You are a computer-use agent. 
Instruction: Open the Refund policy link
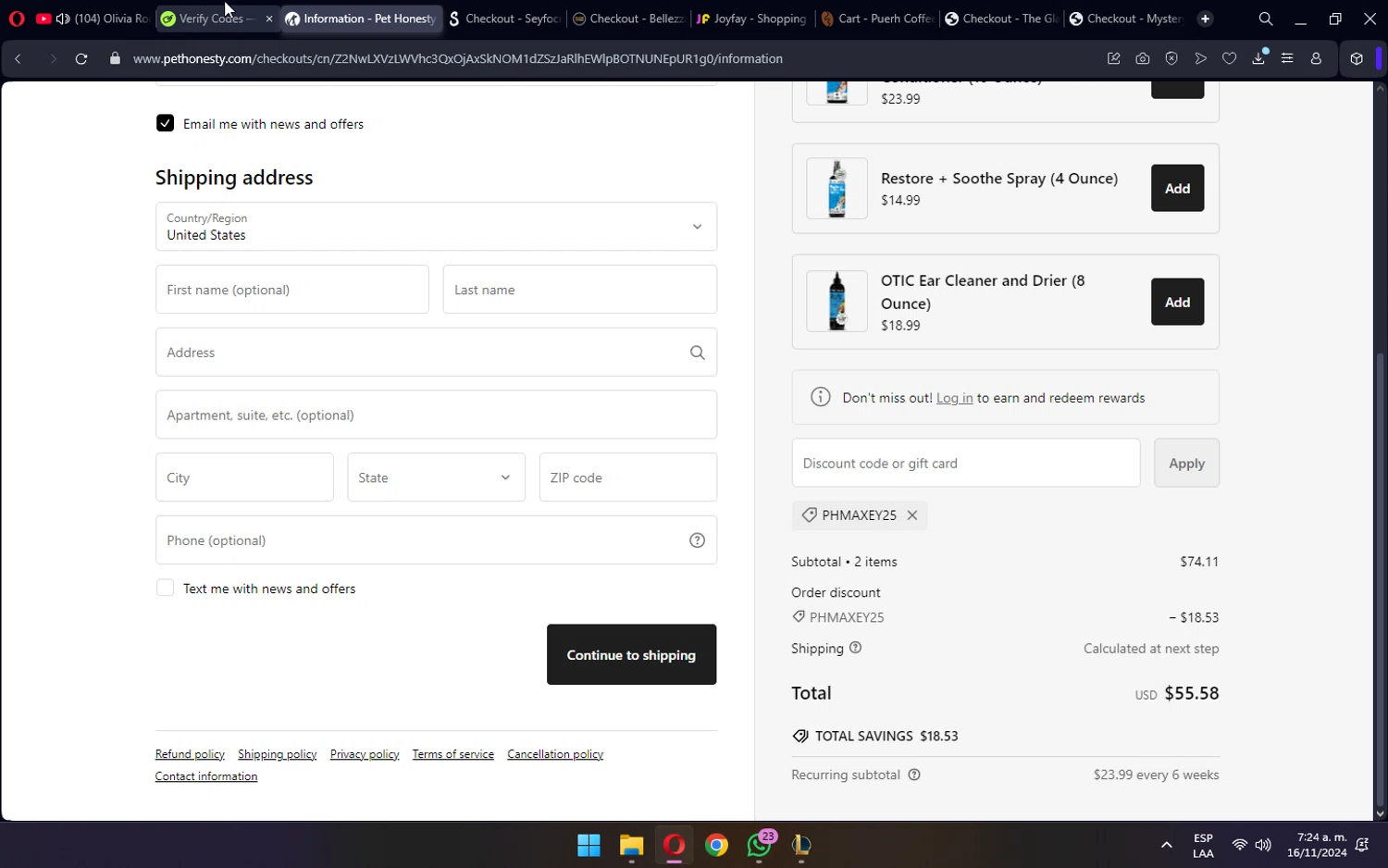click(190, 754)
